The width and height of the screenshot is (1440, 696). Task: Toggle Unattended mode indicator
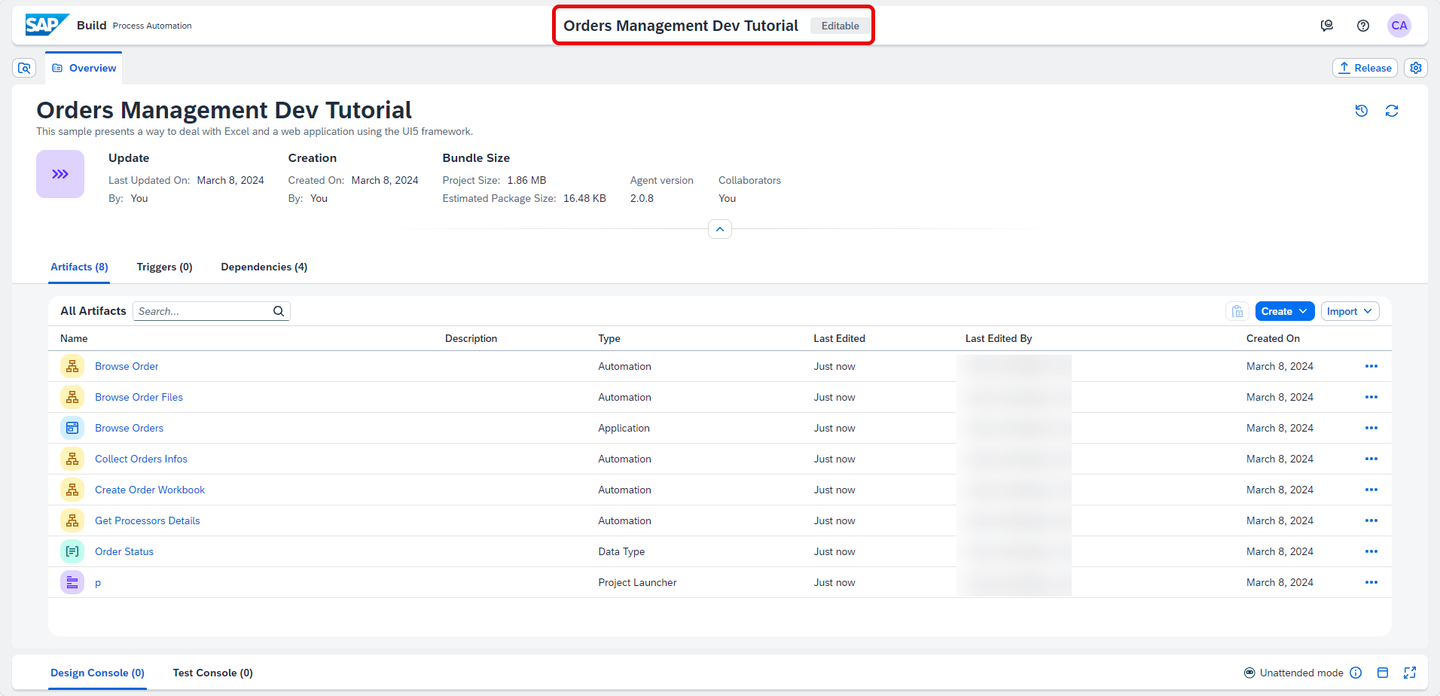click(1250, 673)
